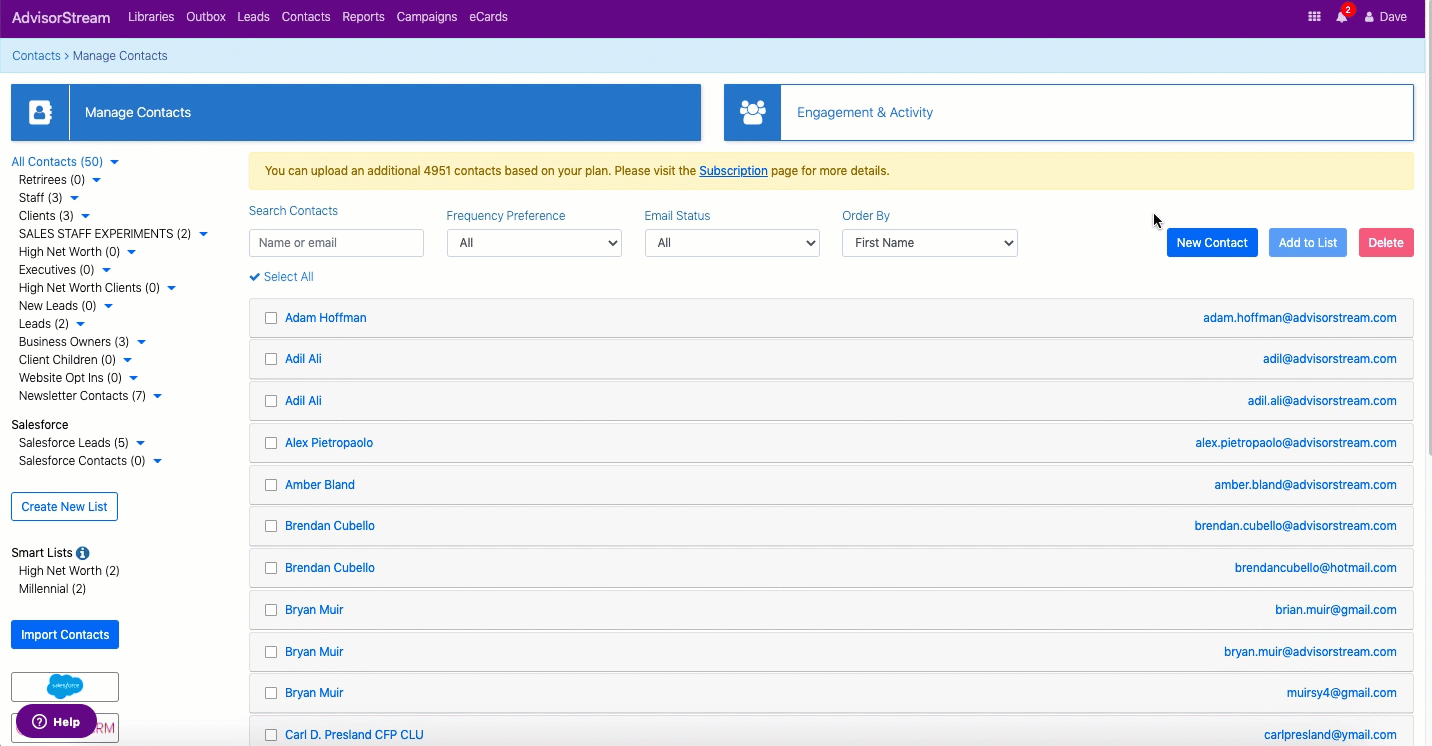Image resolution: width=1432 pixels, height=746 pixels.
Task: Click Add to List button
Action: tap(1308, 243)
